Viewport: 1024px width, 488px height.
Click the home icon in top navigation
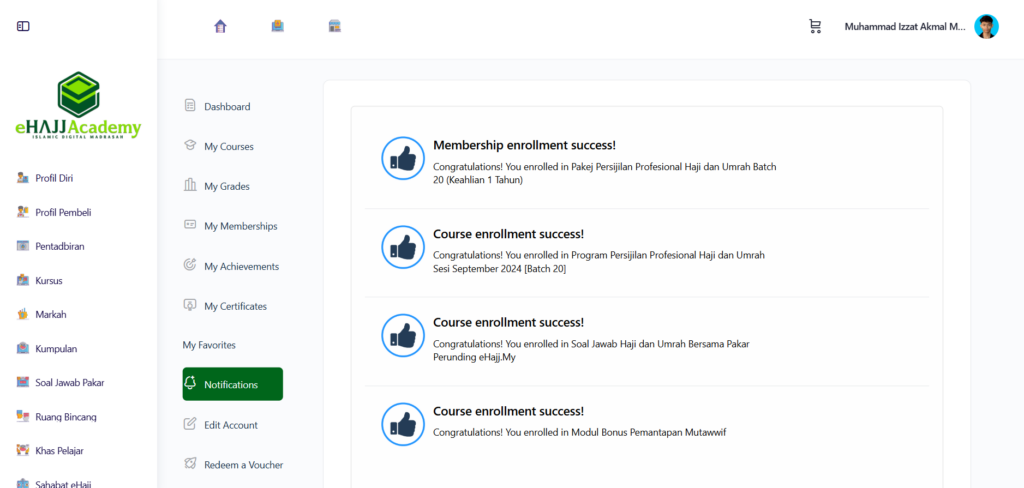(x=221, y=26)
